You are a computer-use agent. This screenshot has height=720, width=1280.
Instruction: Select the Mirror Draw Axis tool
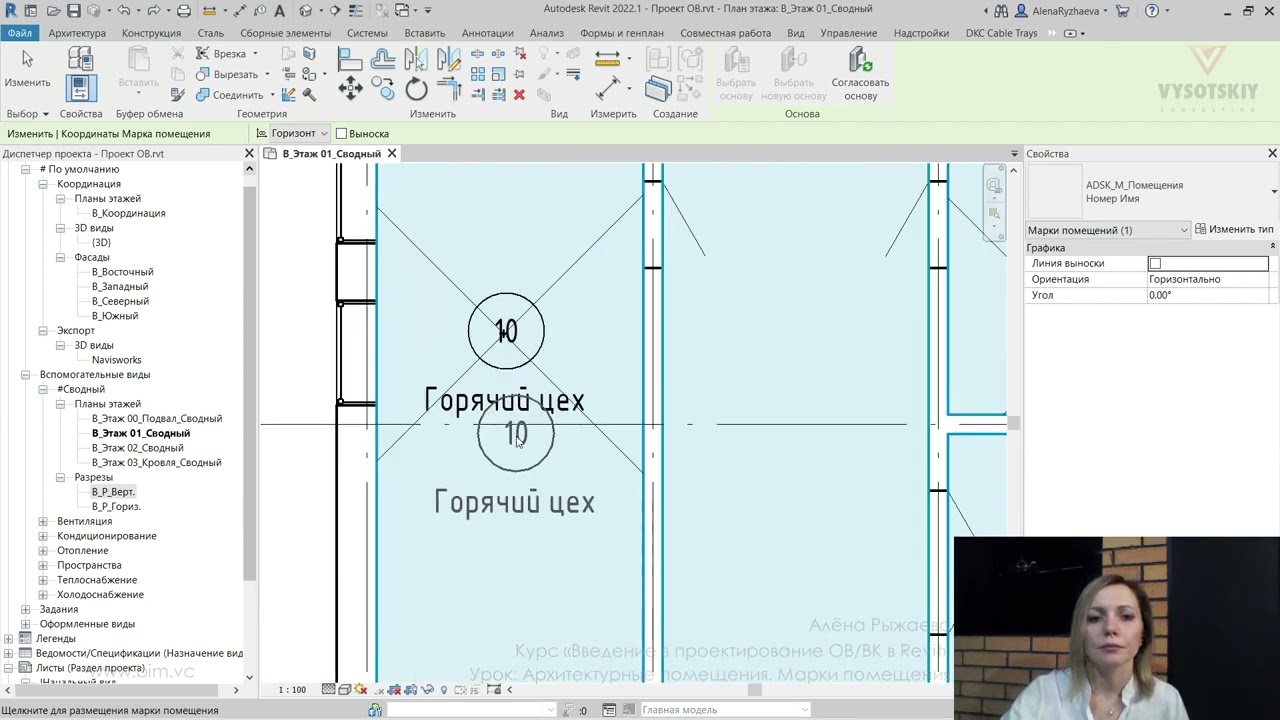(449, 59)
